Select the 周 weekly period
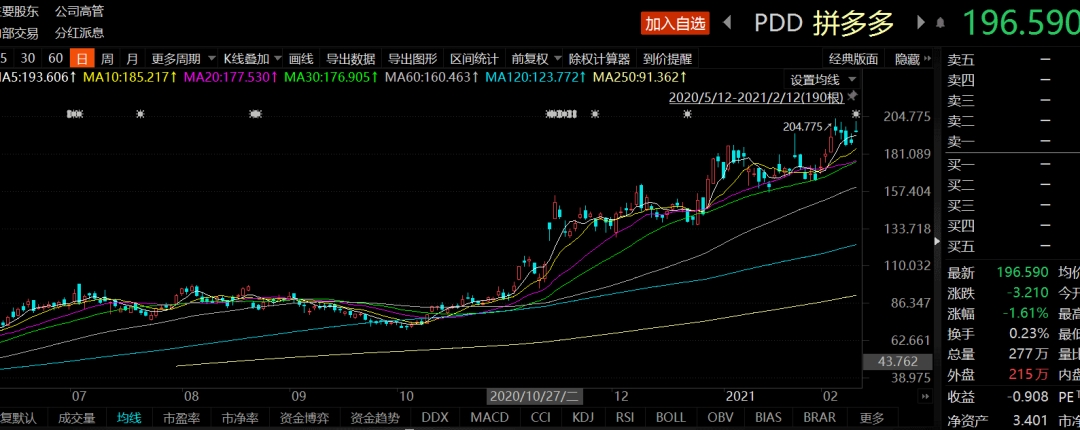The height and width of the screenshot is (430, 1080). tap(107, 59)
